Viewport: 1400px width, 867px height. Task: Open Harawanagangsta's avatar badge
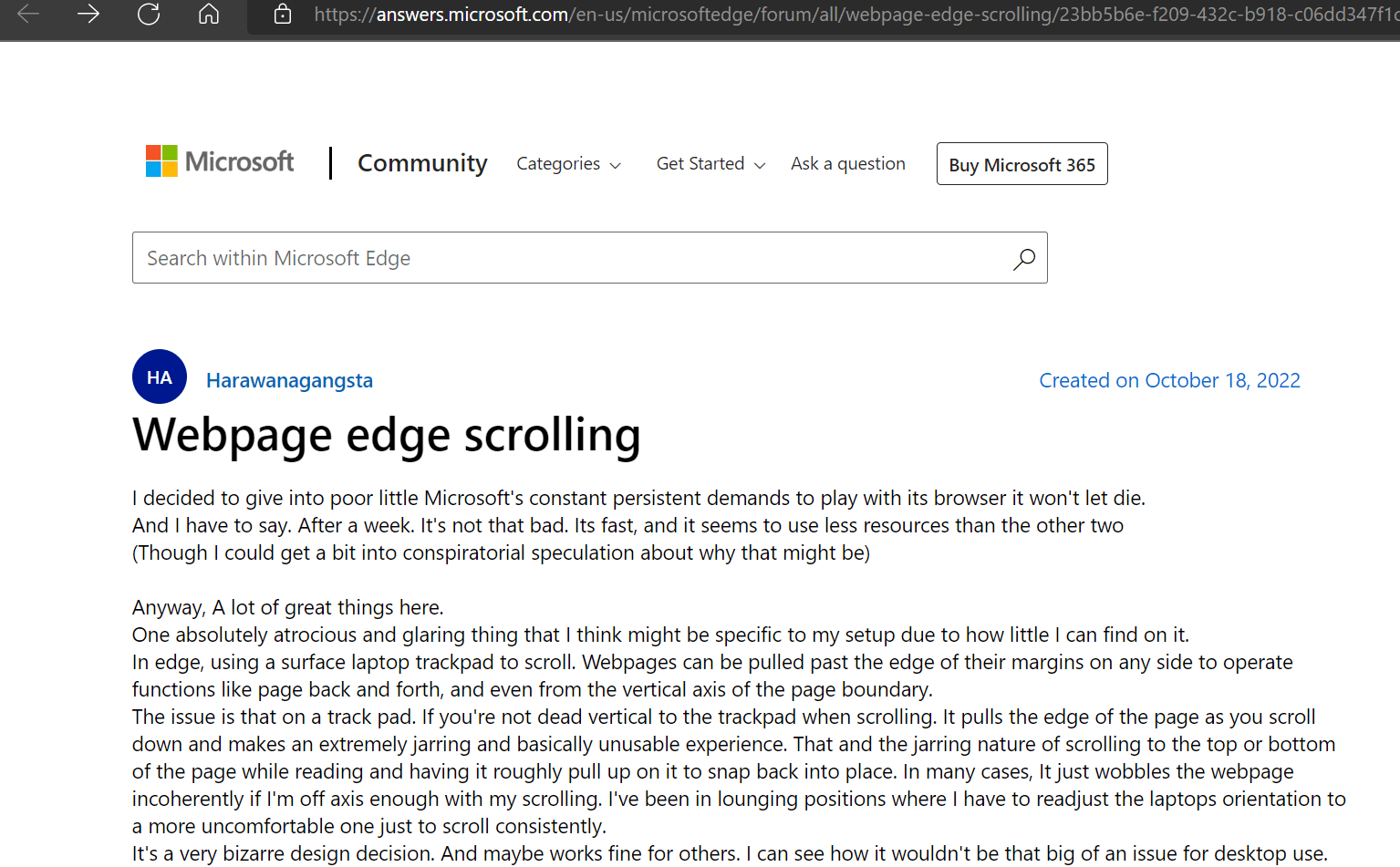pos(159,377)
